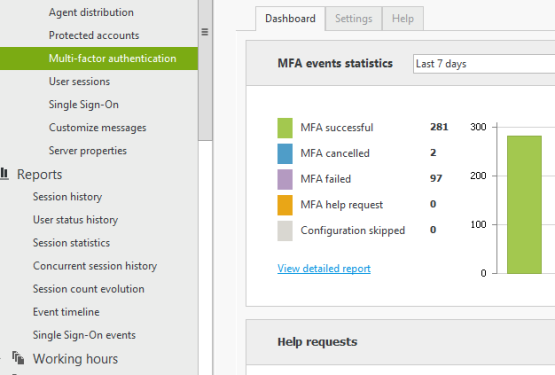Click the green MFA successful legend swatch
Screen dimensions: 555x375
coord(285,128)
